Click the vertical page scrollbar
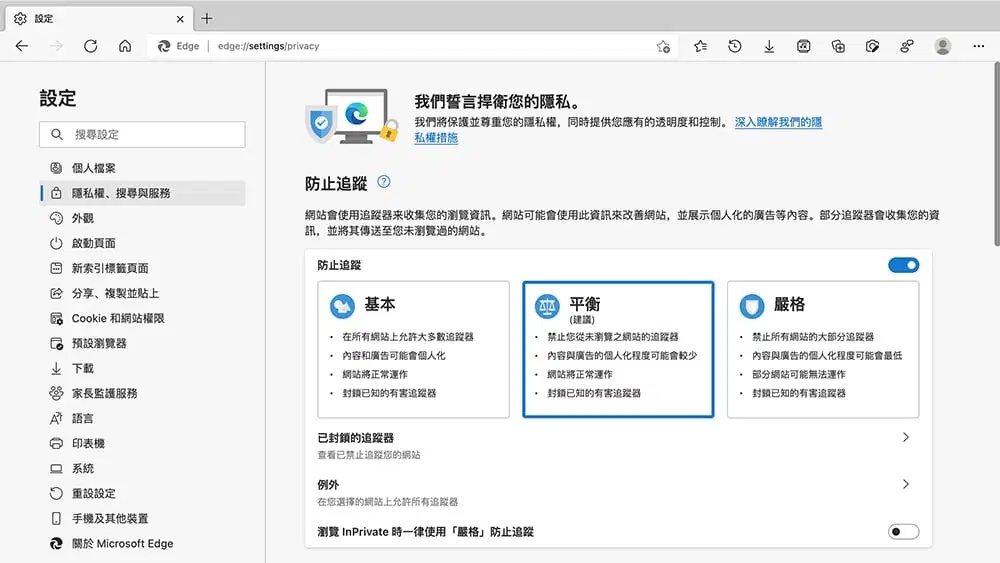This screenshot has height=563, width=1000. pos(996,154)
